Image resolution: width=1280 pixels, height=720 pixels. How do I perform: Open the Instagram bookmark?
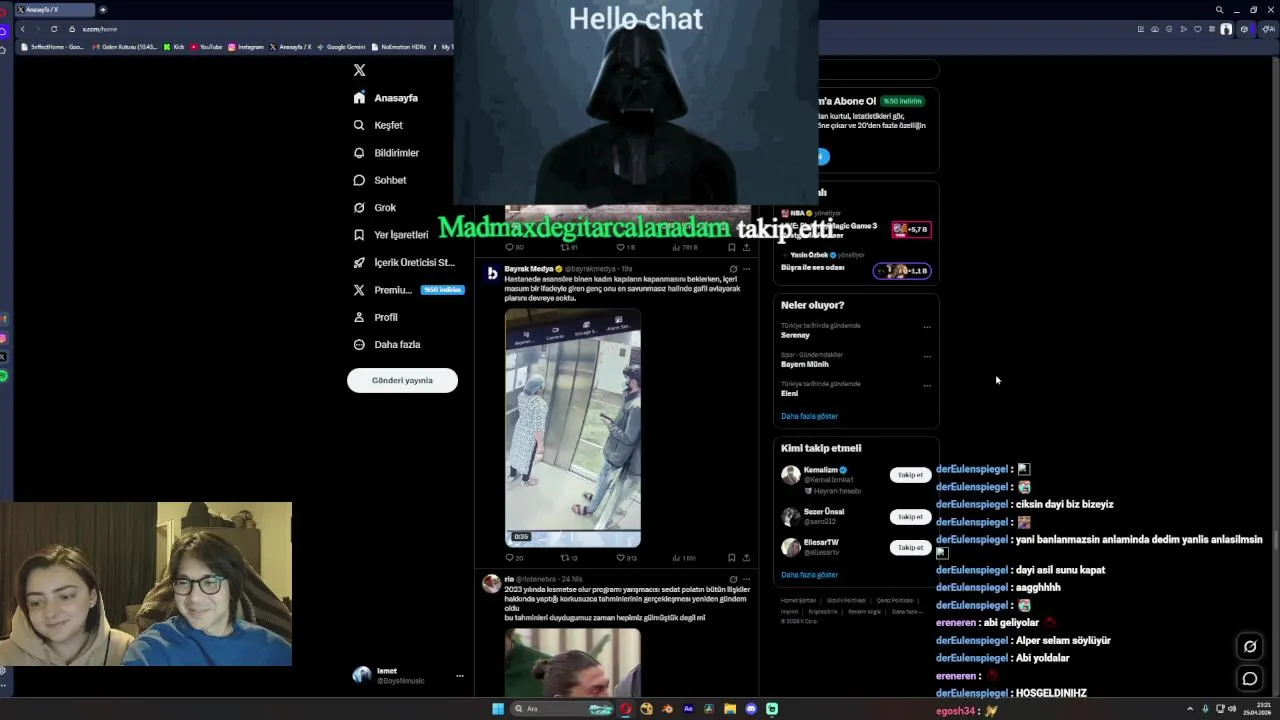246,47
